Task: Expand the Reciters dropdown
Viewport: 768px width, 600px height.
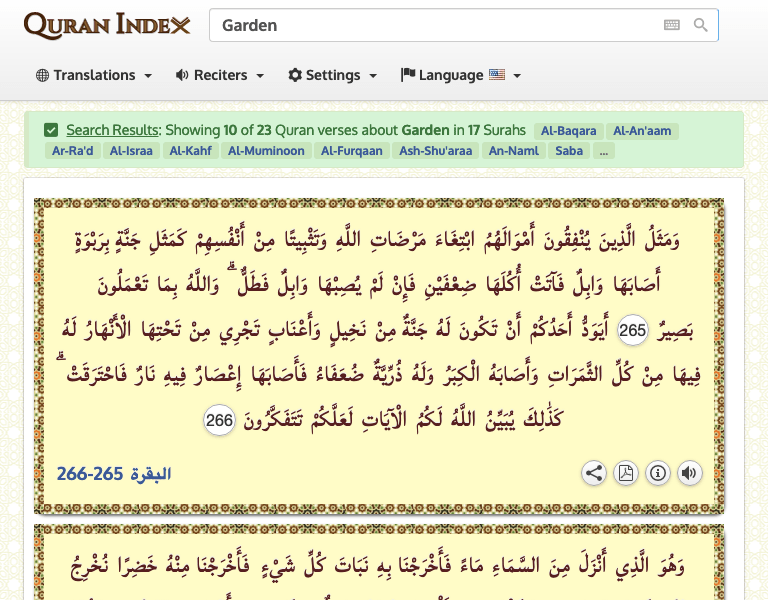Action: (x=220, y=75)
